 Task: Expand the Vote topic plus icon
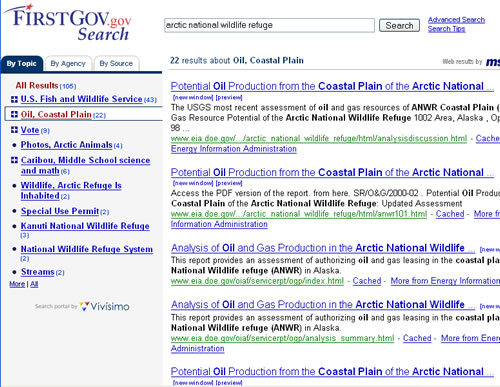tap(14, 130)
